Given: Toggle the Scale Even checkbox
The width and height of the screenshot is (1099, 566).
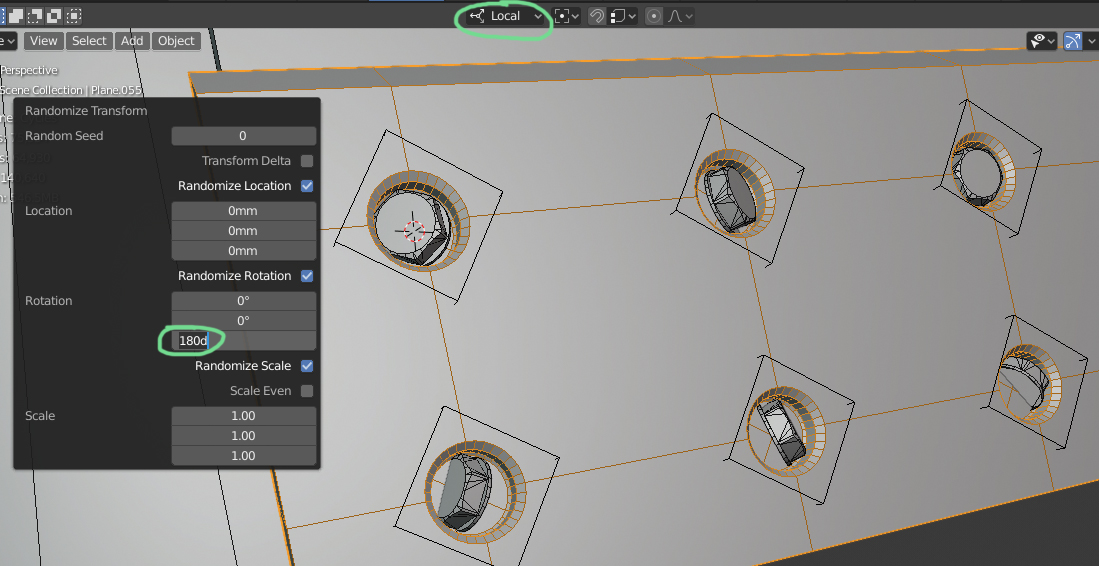Looking at the screenshot, I should 307,391.
